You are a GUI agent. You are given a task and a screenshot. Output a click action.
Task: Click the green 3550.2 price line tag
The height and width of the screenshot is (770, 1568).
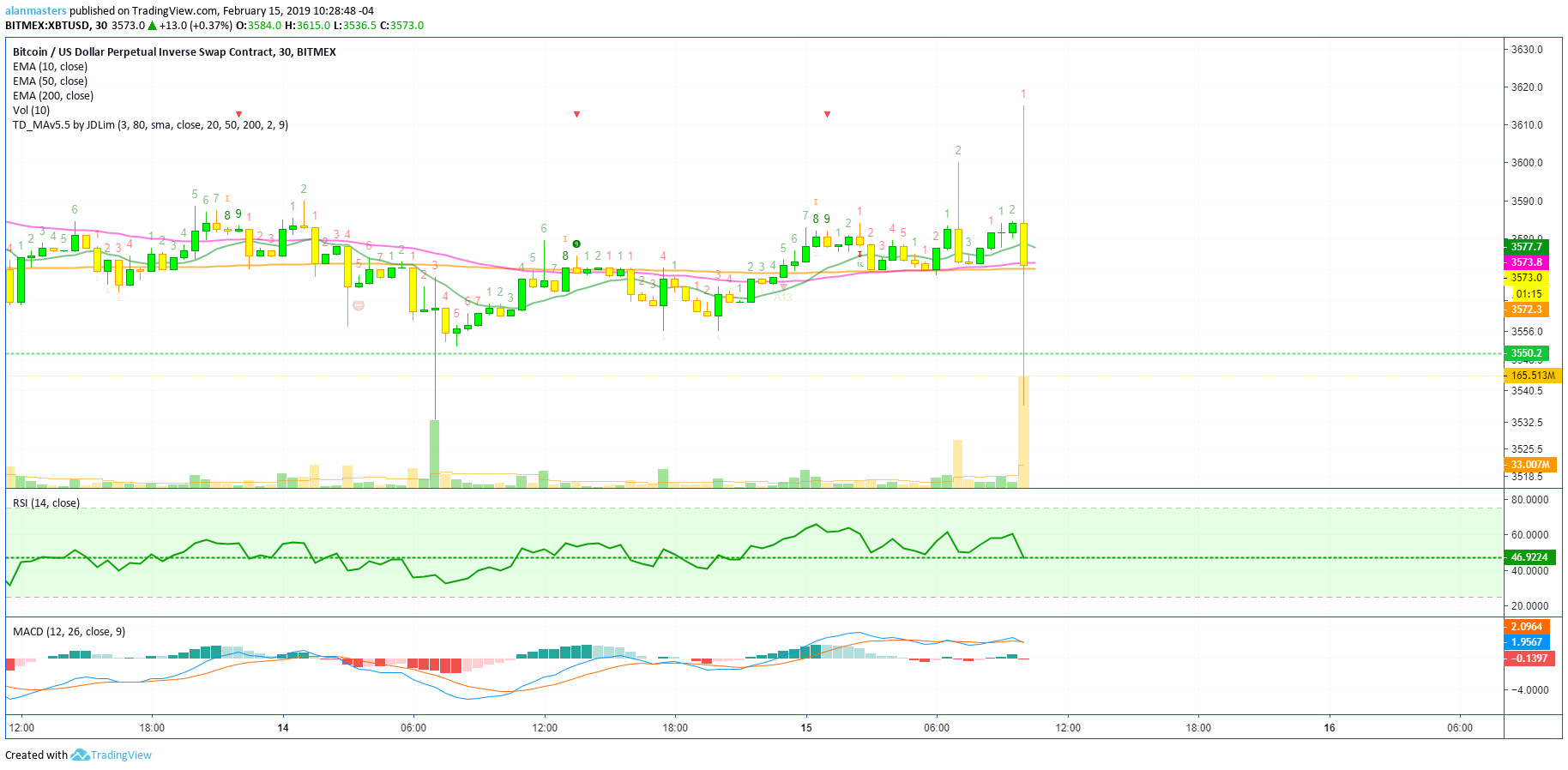1526,353
